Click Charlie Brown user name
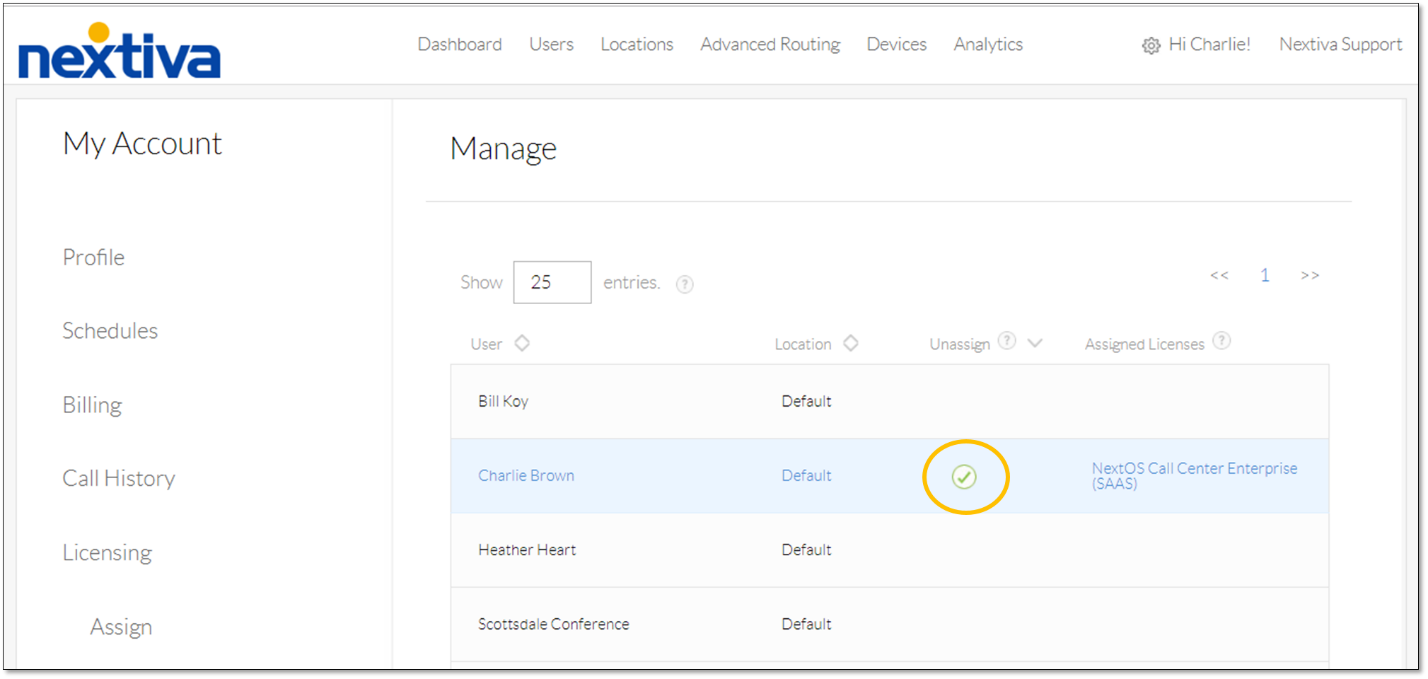 pos(526,476)
